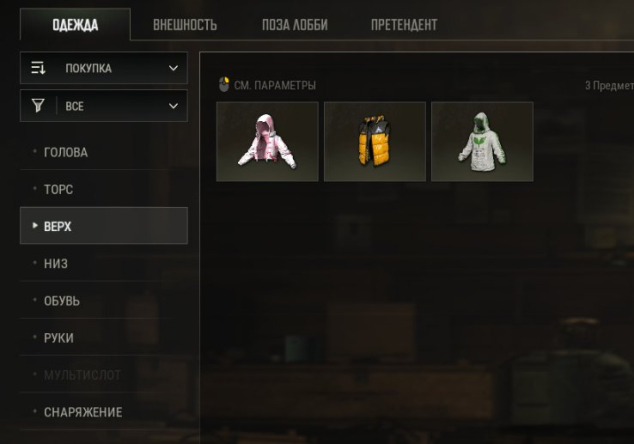Open the ПОКУПКА sort combo box

104,68
